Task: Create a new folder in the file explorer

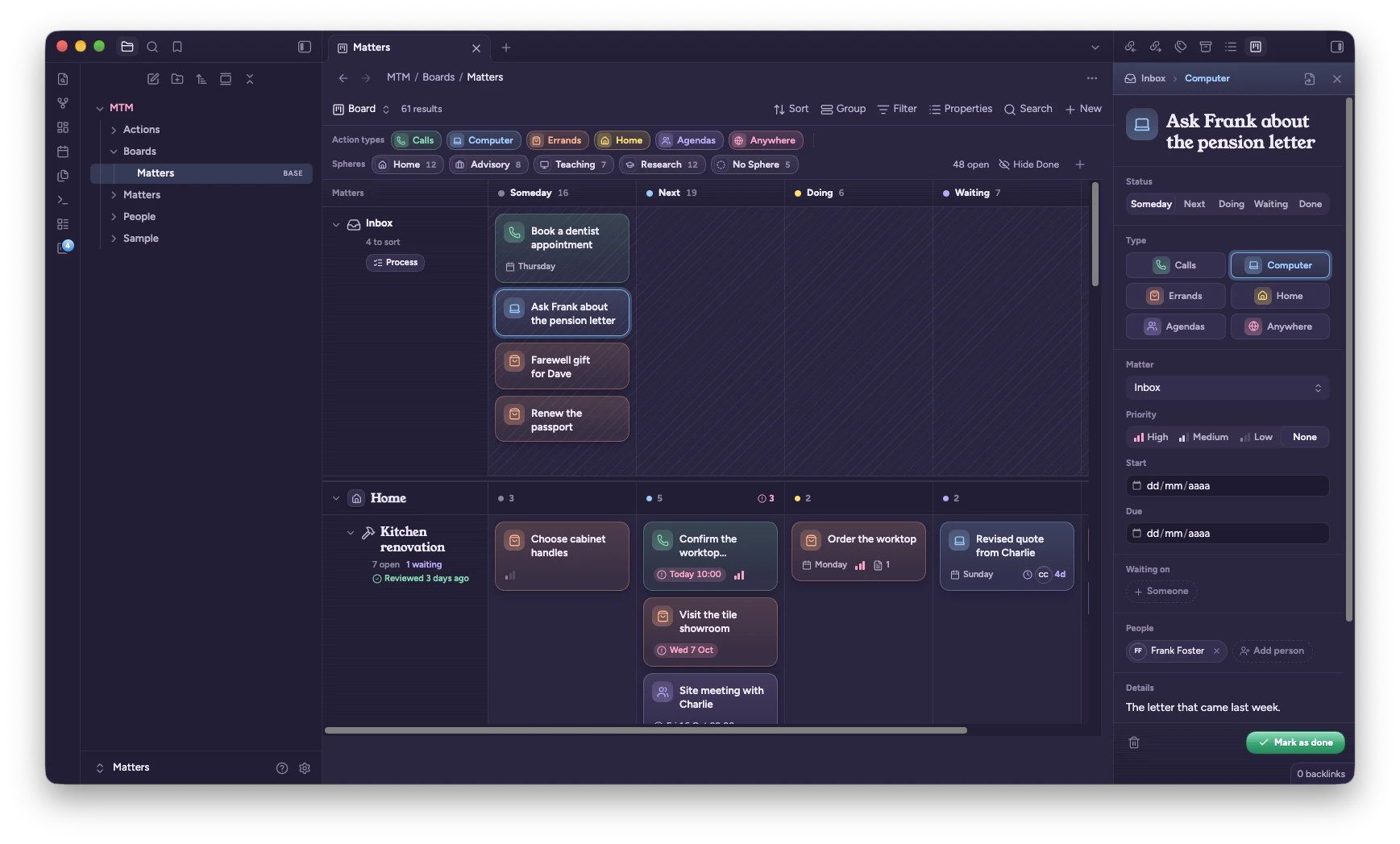Action: [x=177, y=79]
